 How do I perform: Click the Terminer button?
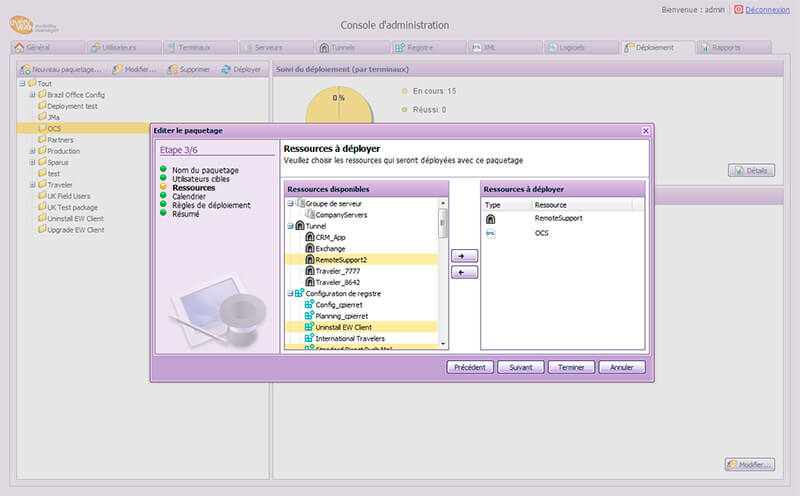[571, 367]
